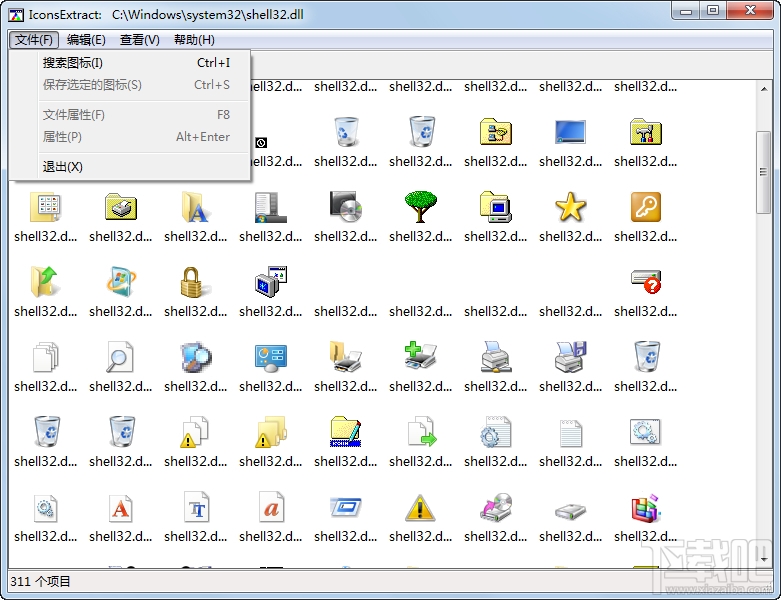Select the window with gears icon
Image resolution: width=781 pixels, height=600 pixels.
[x=646, y=431]
